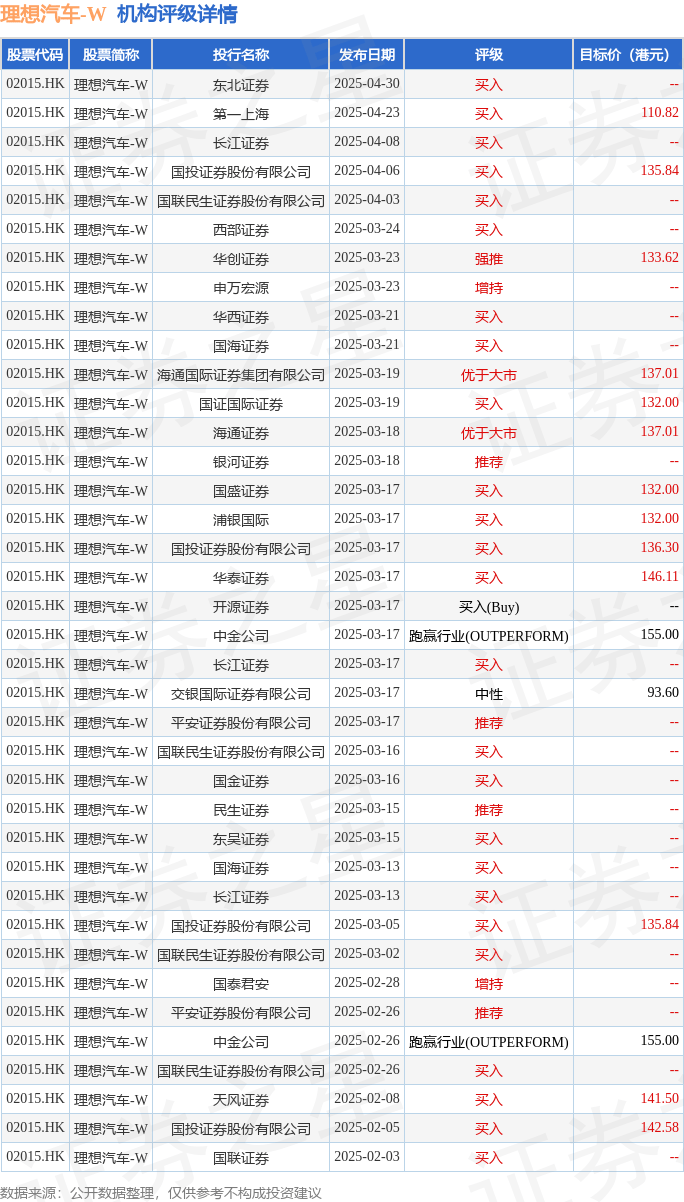Viewport: 684px width, 1202px height.
Task: Click the 机构评级详情 heading
Action: (177, 14)
